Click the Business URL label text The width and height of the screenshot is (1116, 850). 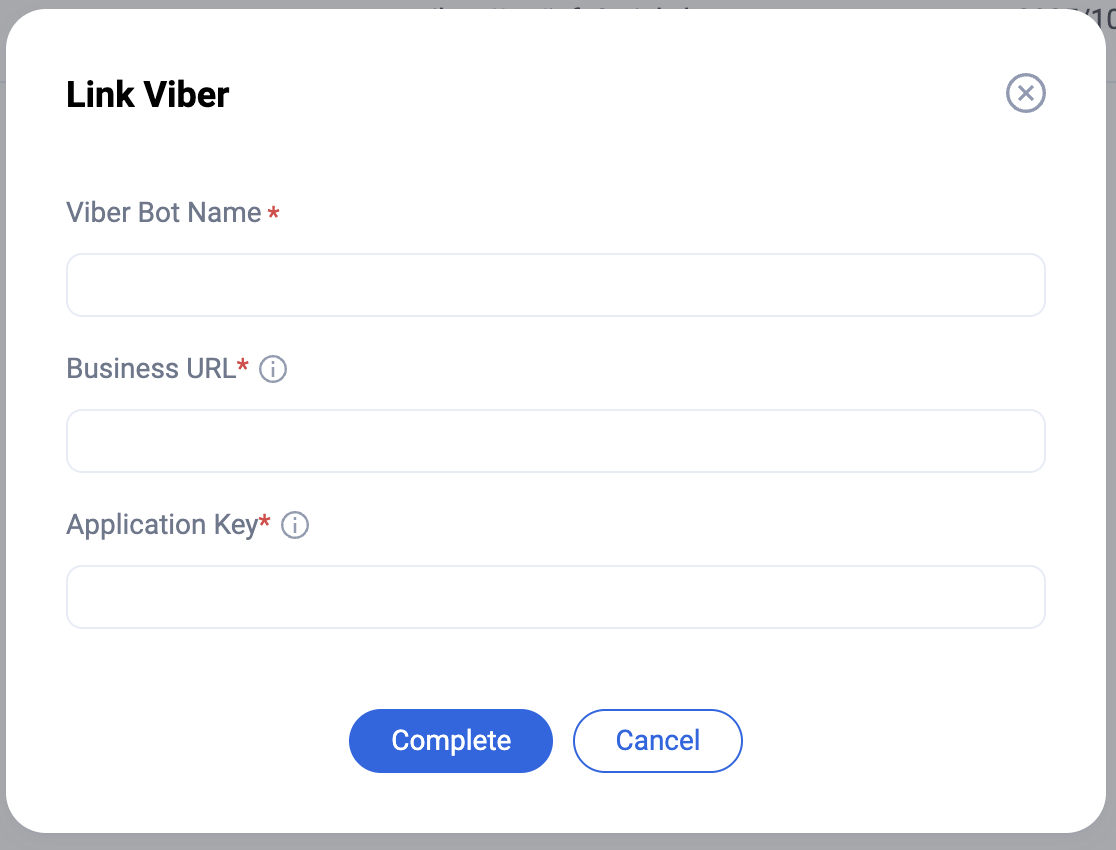[x=151, y=369]
